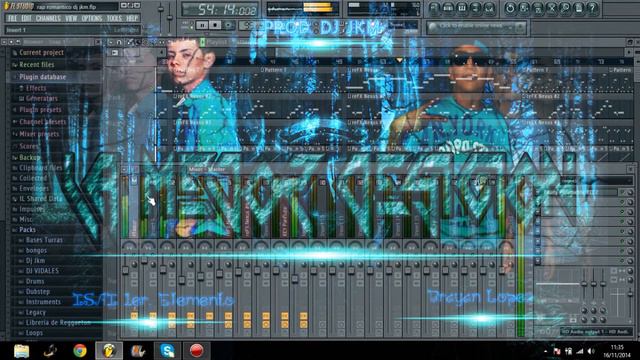Select the Backup folder

[30, 158]
